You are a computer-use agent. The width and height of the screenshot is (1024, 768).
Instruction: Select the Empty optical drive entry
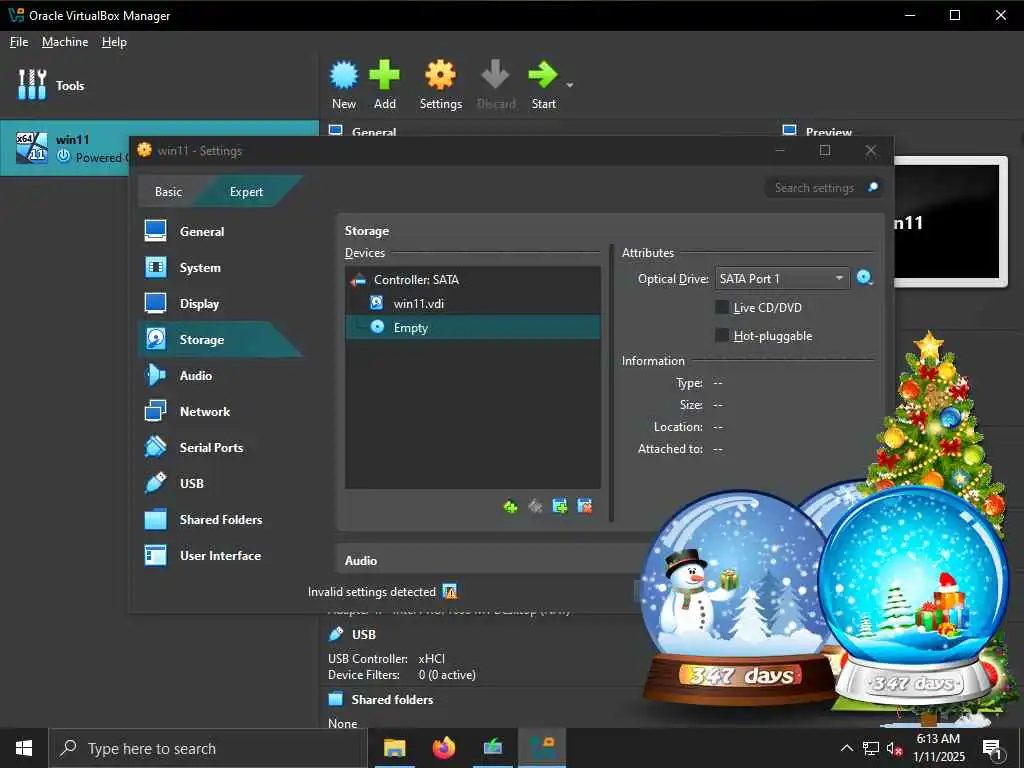pyautogui.click(x=473, y=327)
